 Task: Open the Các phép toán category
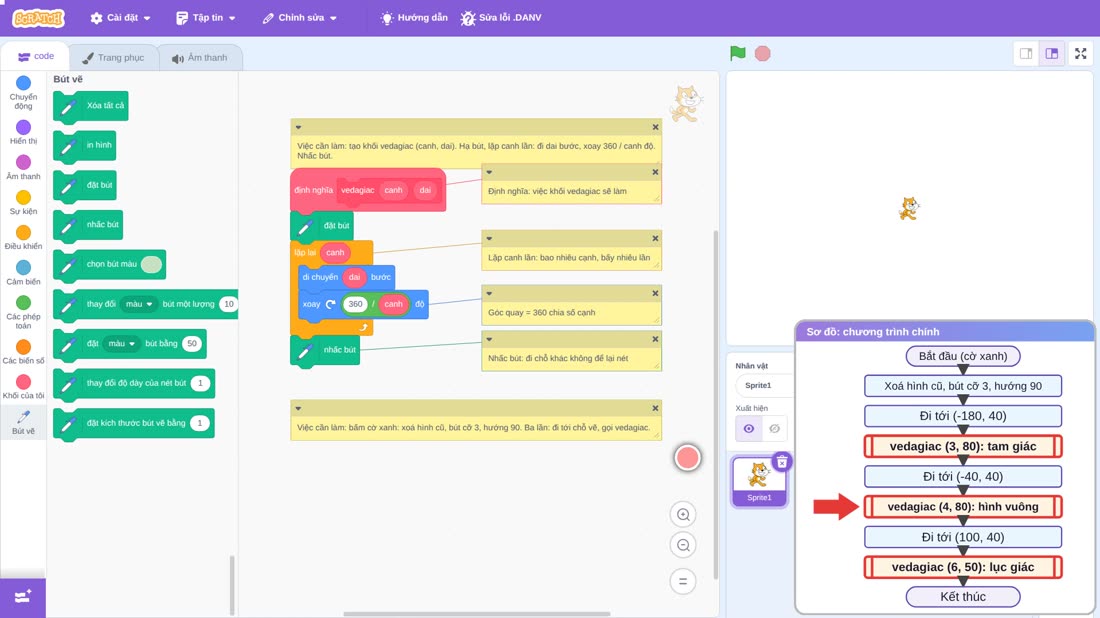23,312
